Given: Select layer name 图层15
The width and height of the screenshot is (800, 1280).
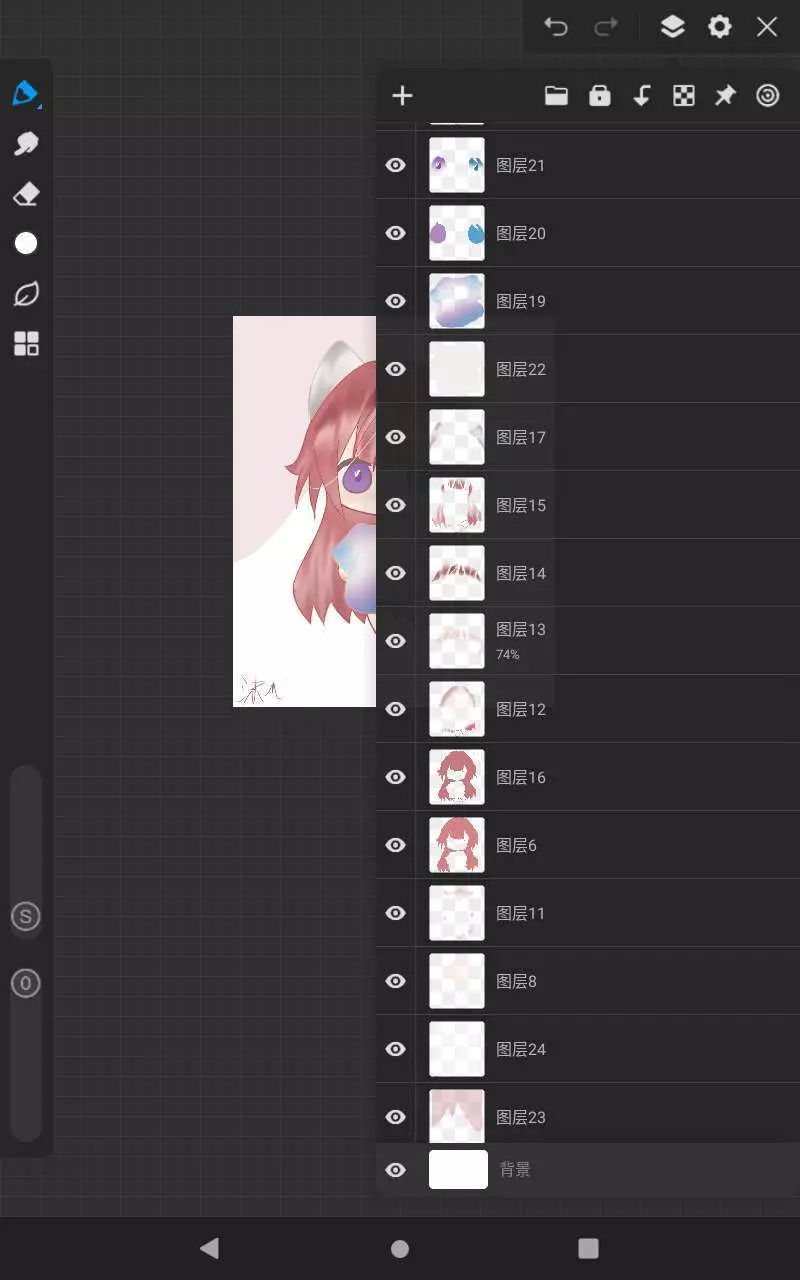Looking at the screenshot, I should [x=521, y=505].
